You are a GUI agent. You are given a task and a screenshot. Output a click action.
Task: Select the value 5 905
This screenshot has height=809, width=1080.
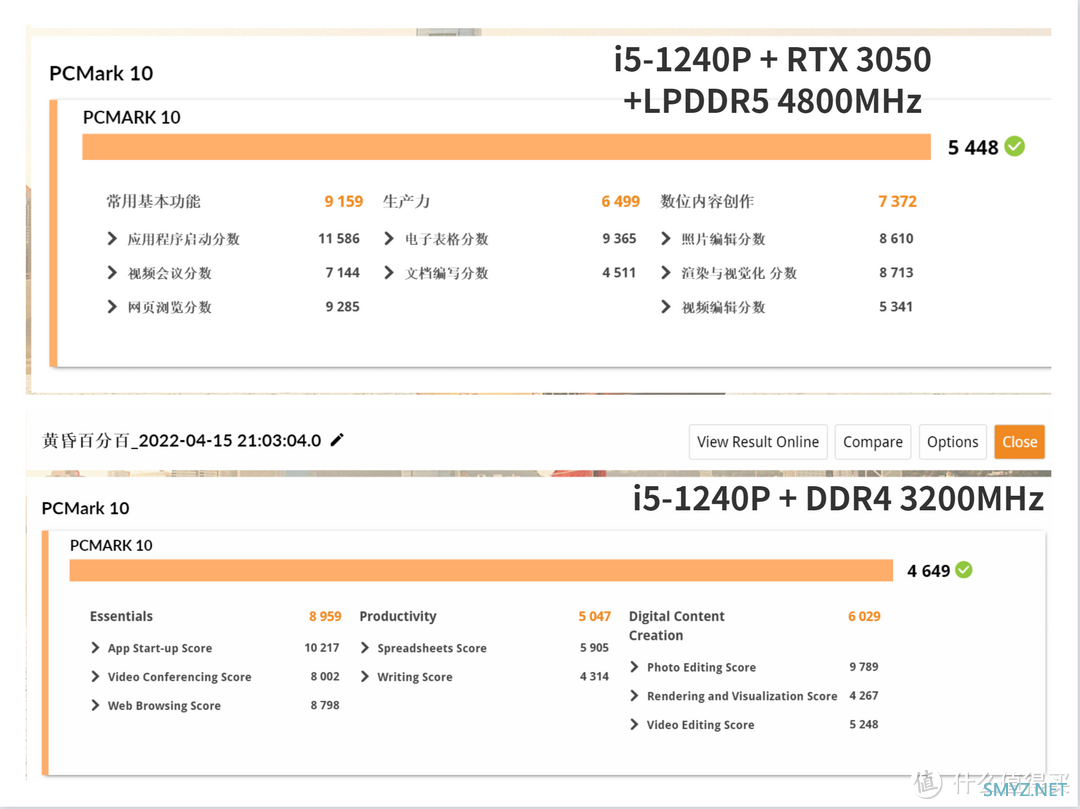pyautogui.click(x=594, y=647)
